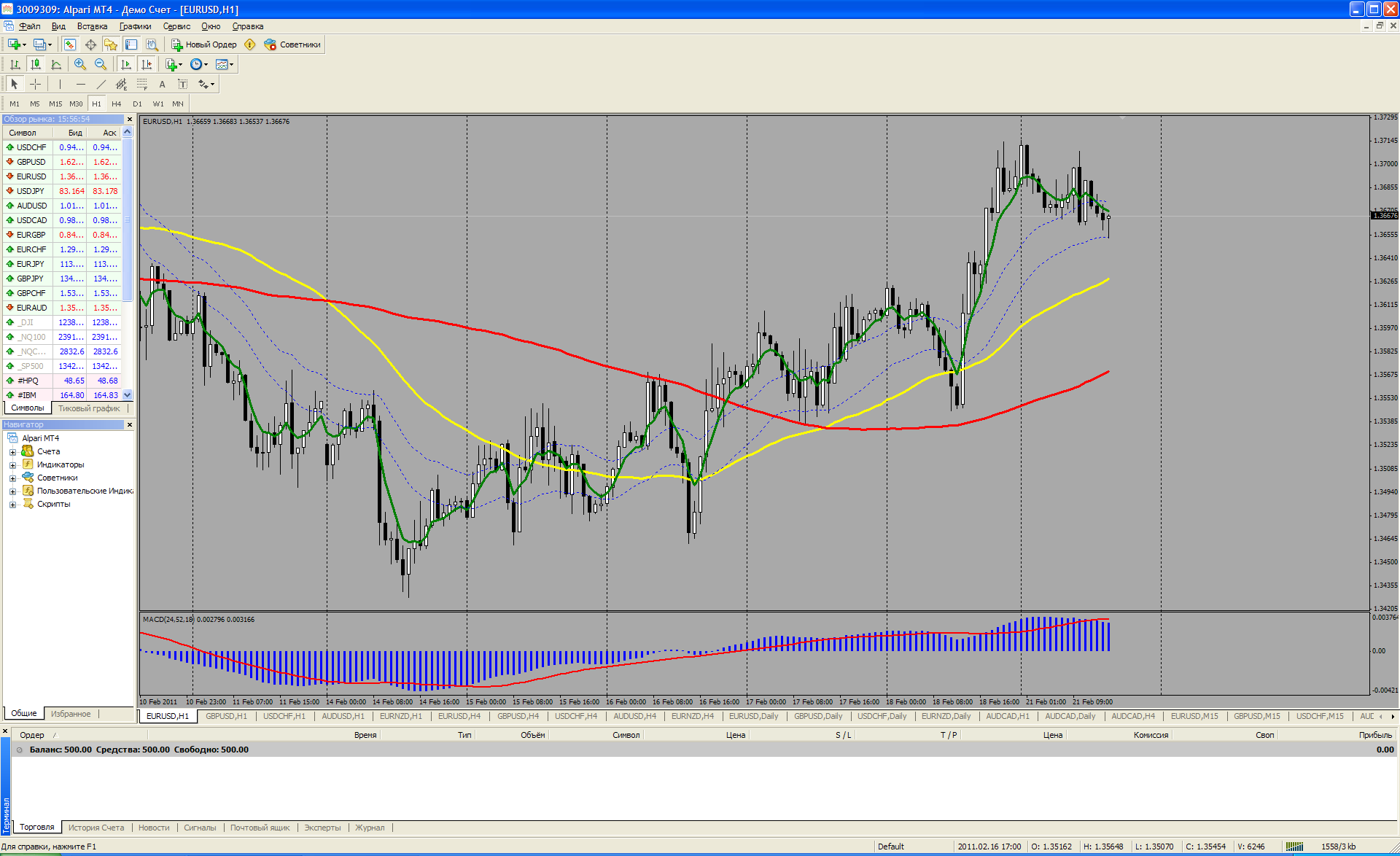Switch chart to line chart mode
This screenshot has height=856, width=1400.
point(56,64)
